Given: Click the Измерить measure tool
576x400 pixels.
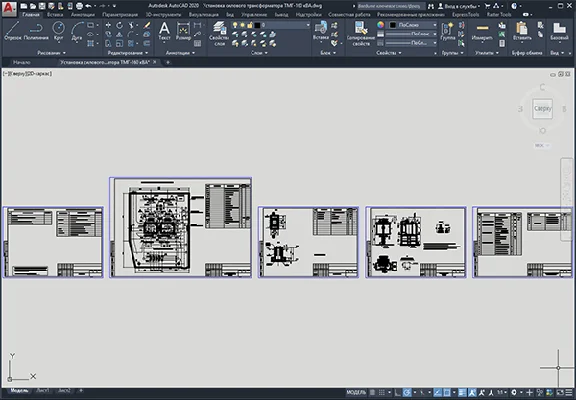Looking at the screenshot, I should point(482,31).
